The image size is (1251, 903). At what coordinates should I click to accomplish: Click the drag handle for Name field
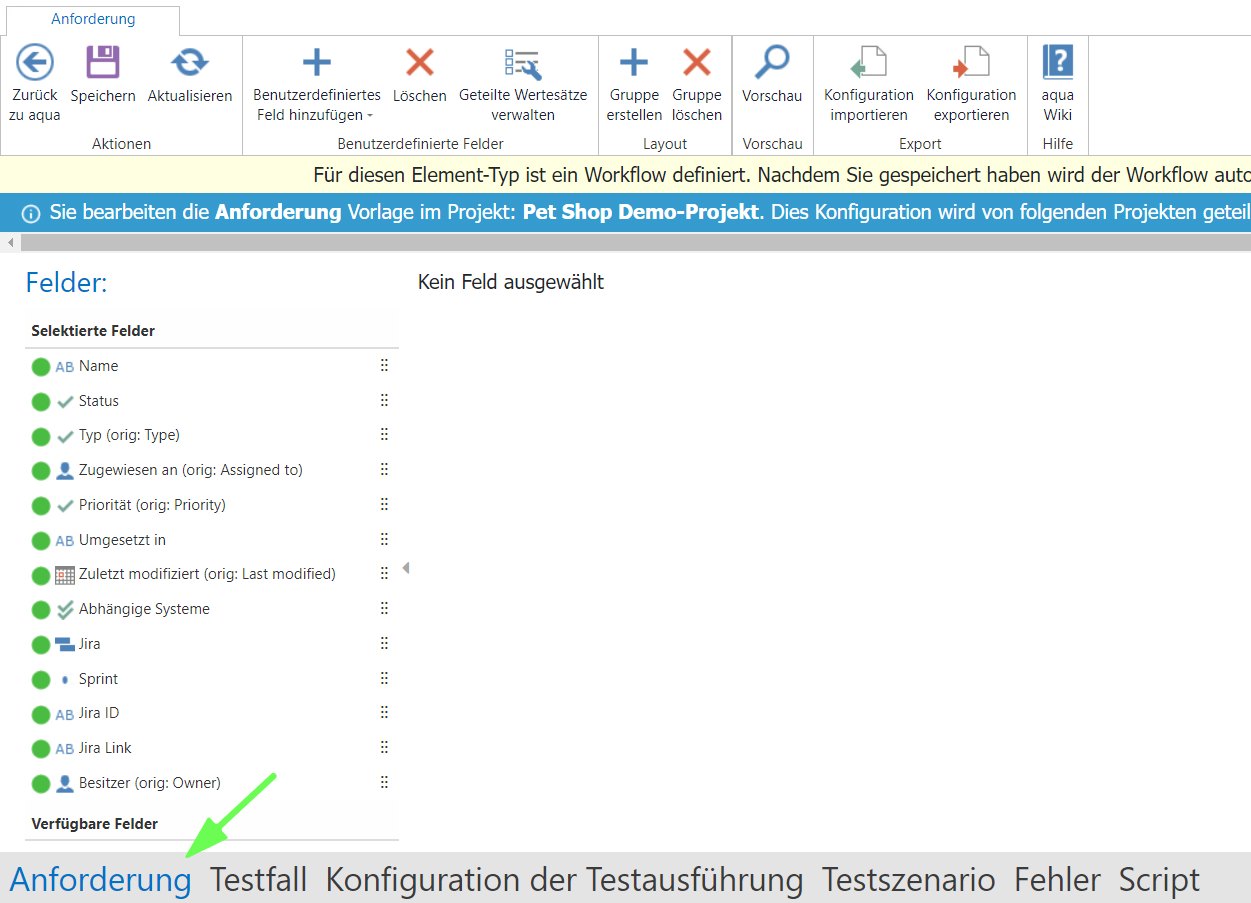point(384,366)
